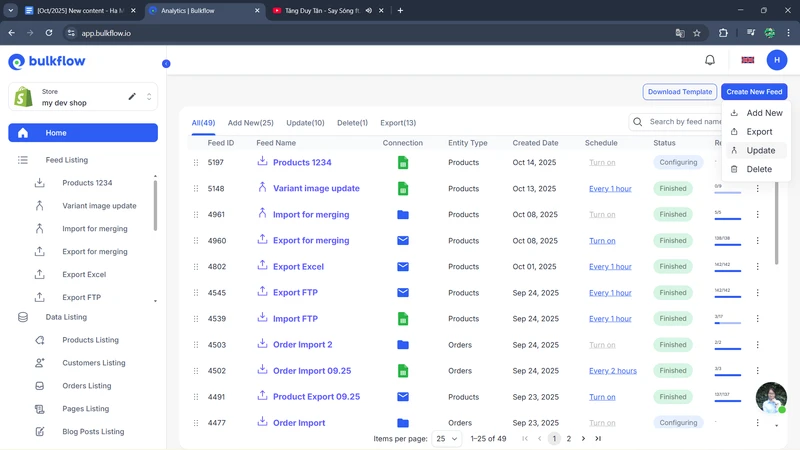Expand the store selector arrows

[149, 96]
